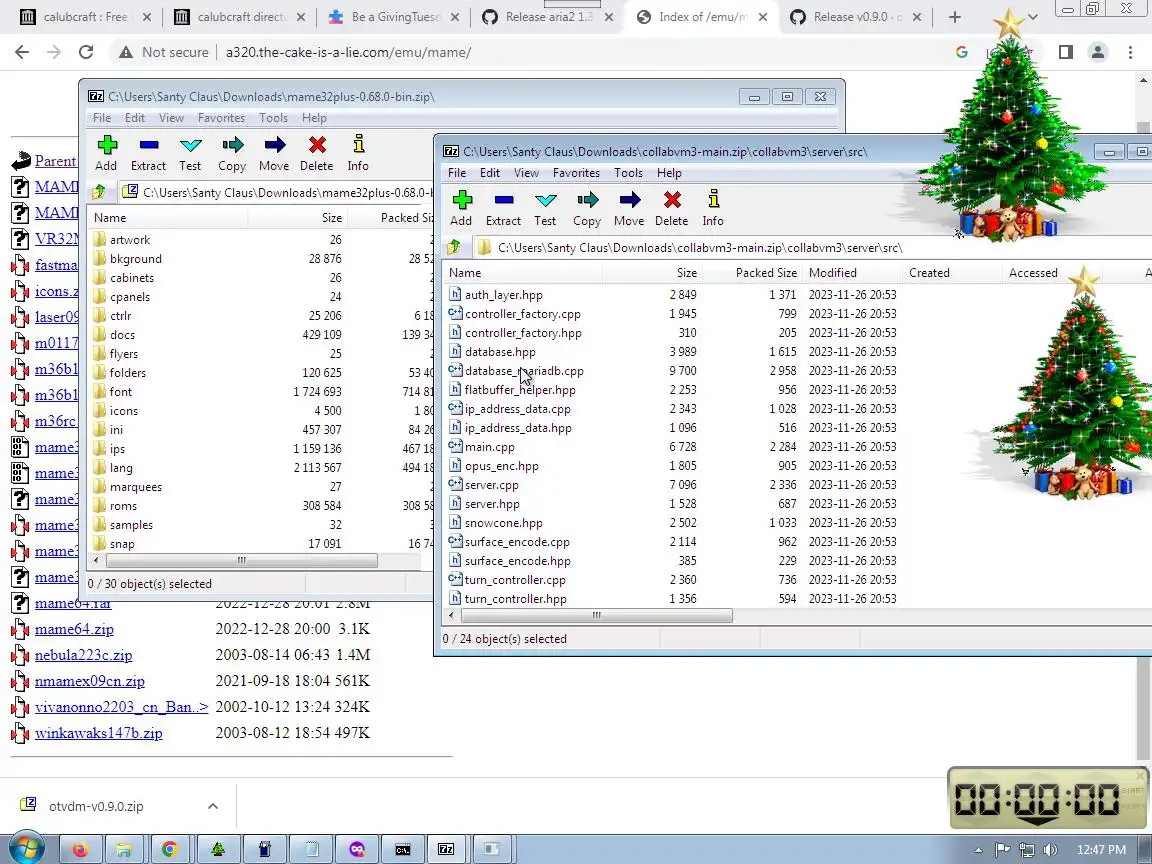Open Help menu in mame32plus window
Image resolution: width=1152 pixels, height=864 pixels.
click(314, 118)
